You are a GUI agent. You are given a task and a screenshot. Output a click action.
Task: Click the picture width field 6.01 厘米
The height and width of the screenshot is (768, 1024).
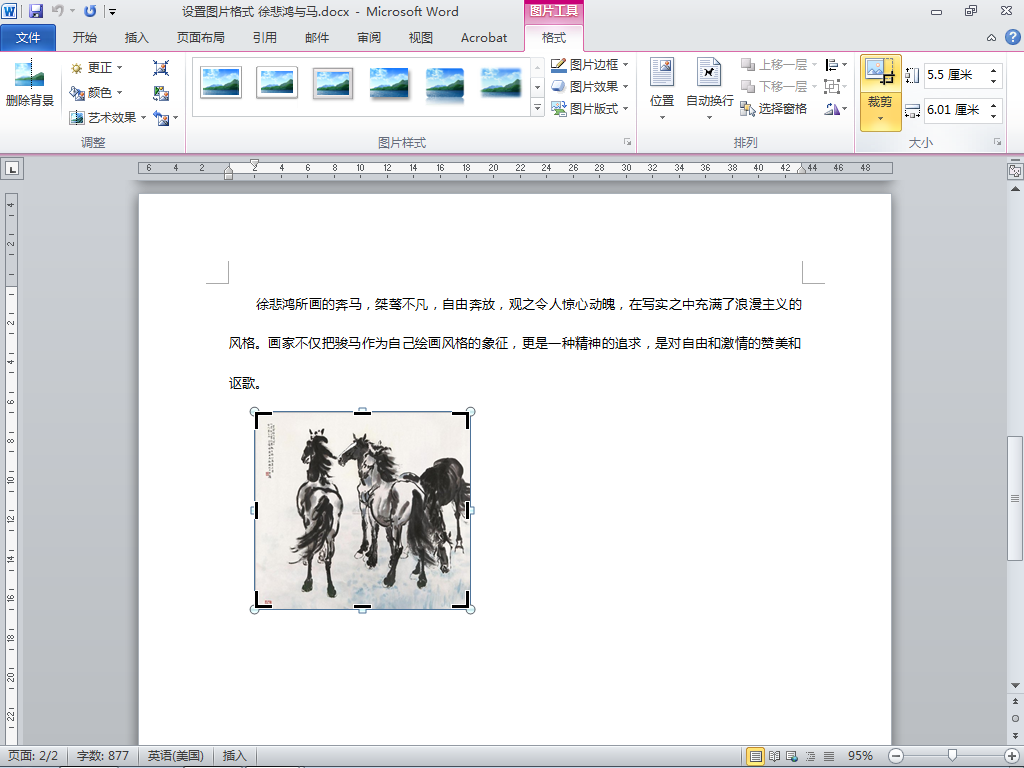click(955, 110)
